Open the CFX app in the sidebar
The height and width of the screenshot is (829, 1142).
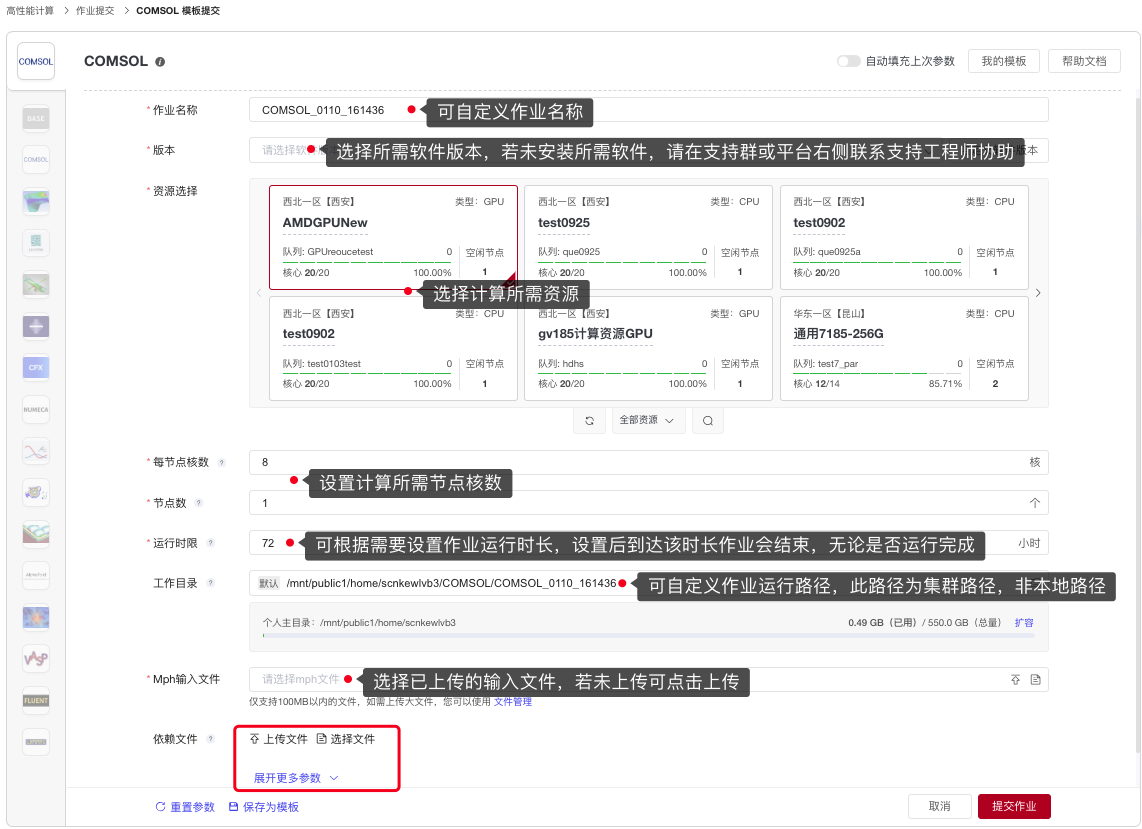tap(36, 368)
